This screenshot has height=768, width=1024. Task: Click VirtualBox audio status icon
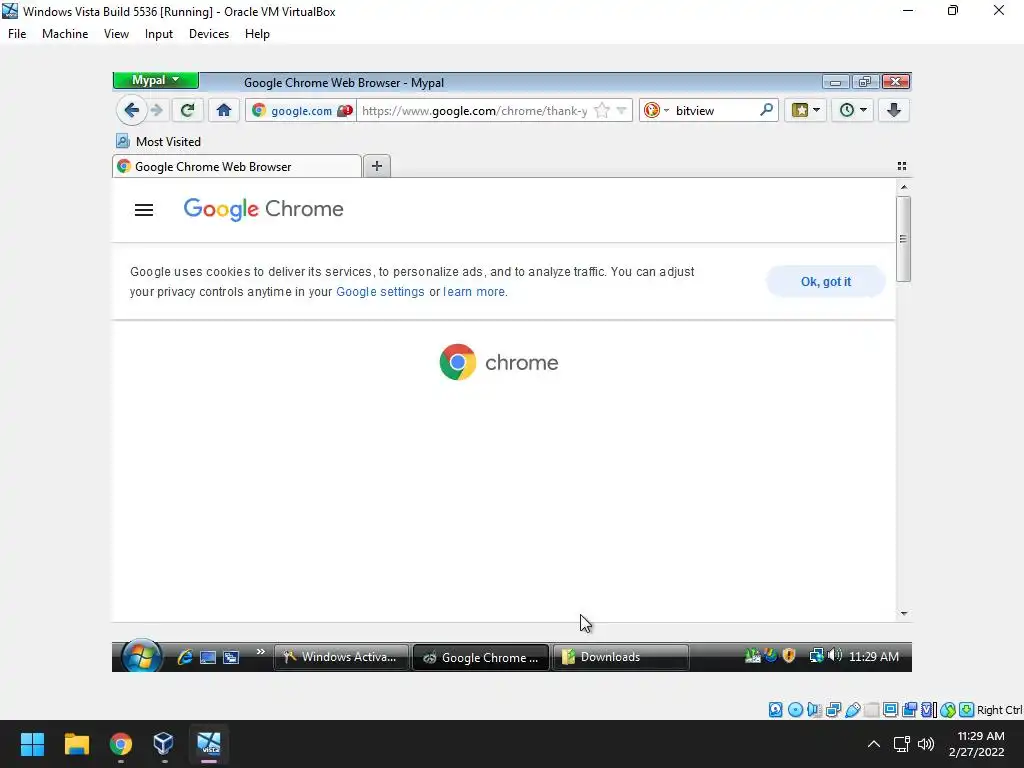point(814,710)
